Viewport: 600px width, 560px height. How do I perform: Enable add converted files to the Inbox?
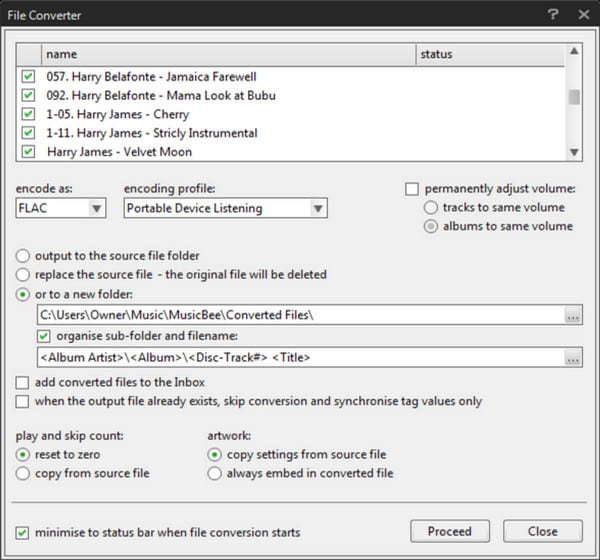point(22,382)
